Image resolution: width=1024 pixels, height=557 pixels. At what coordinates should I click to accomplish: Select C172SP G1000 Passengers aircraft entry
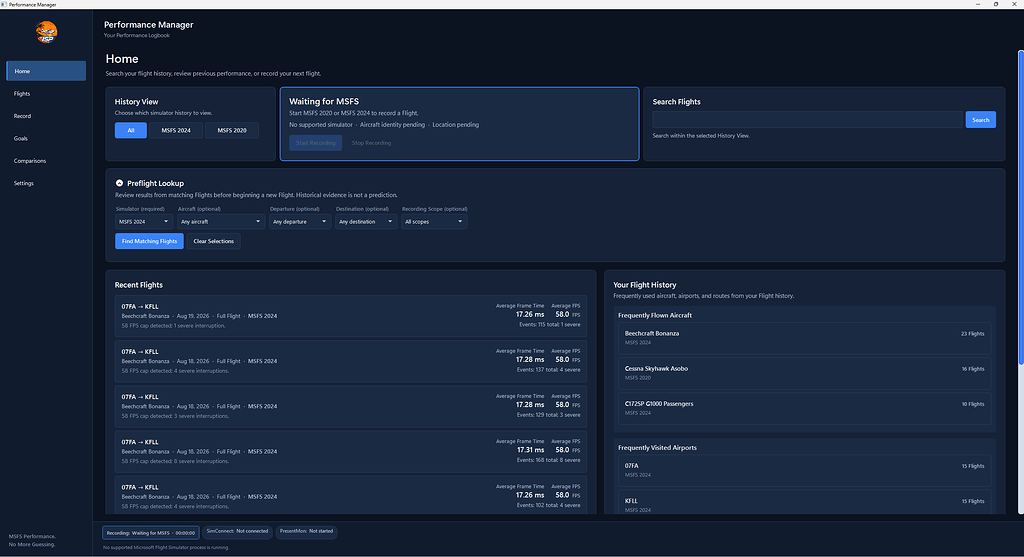[805, 408]
